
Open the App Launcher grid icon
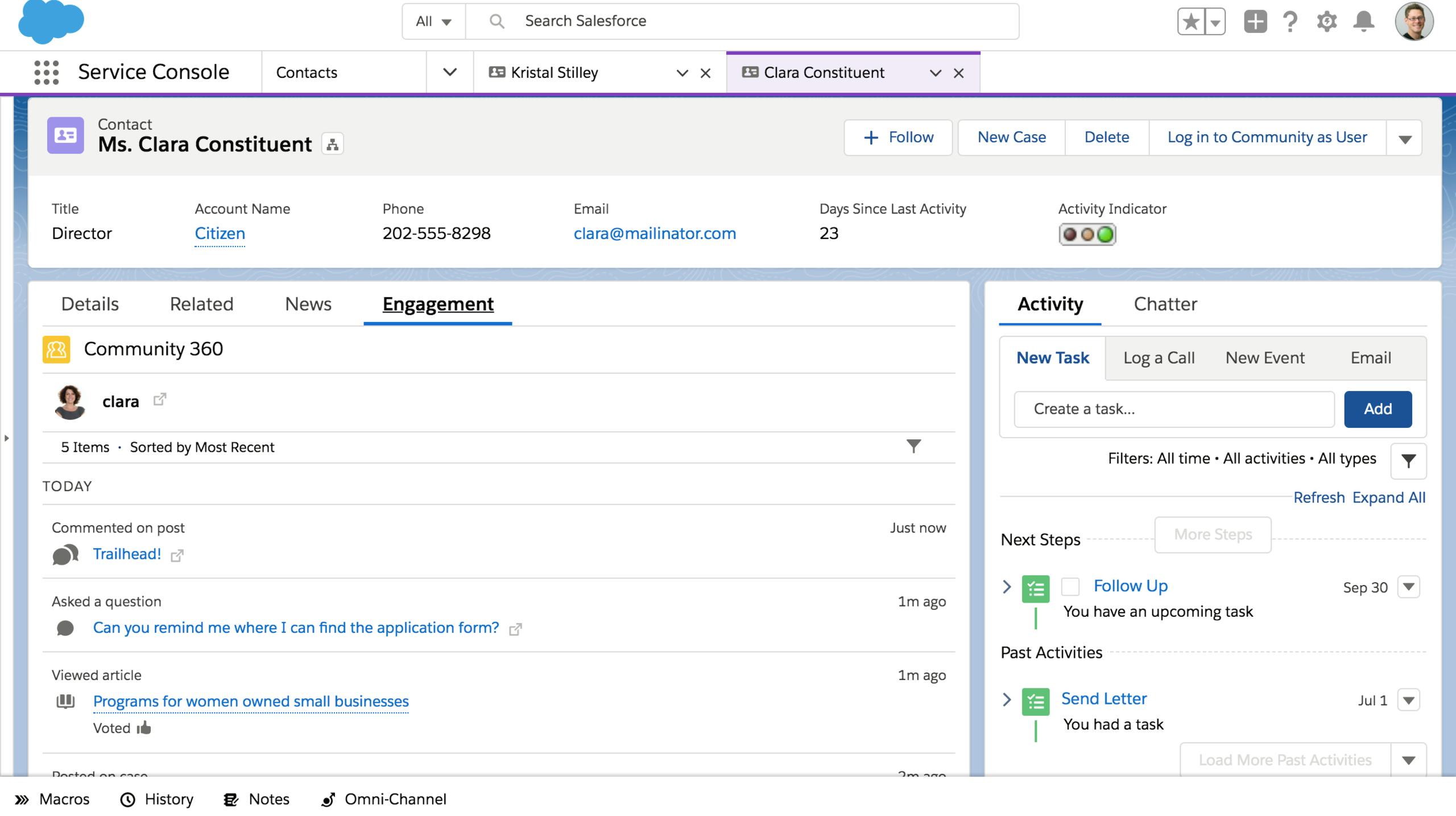pos(47,72)
